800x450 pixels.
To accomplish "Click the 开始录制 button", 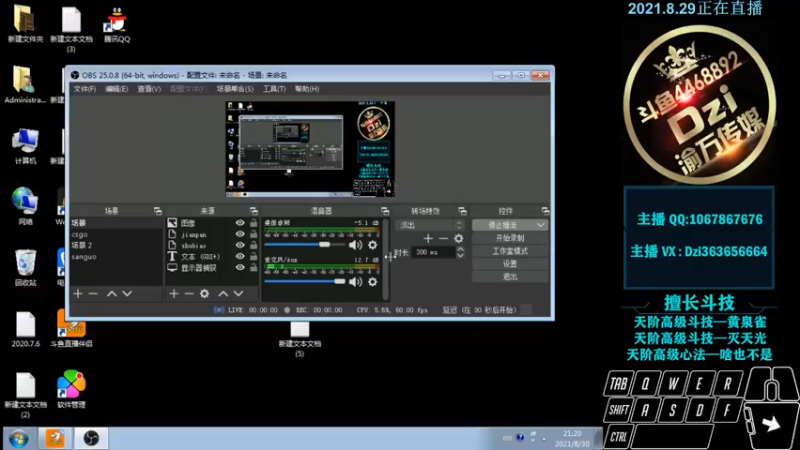I will click(x=510, y=238).
